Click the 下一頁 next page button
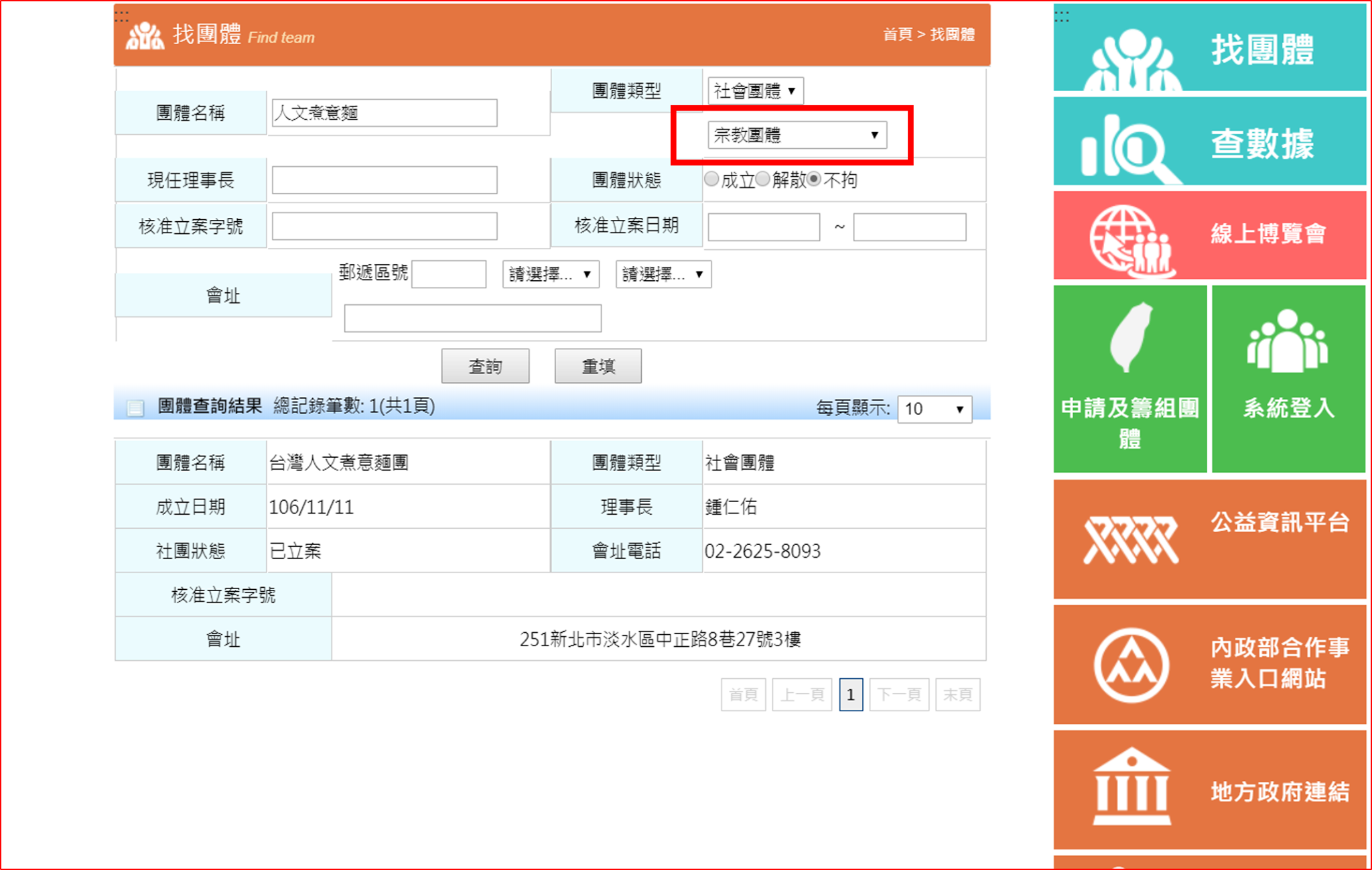Screen dimensions: 1372x870 click(x=899, y=694)
